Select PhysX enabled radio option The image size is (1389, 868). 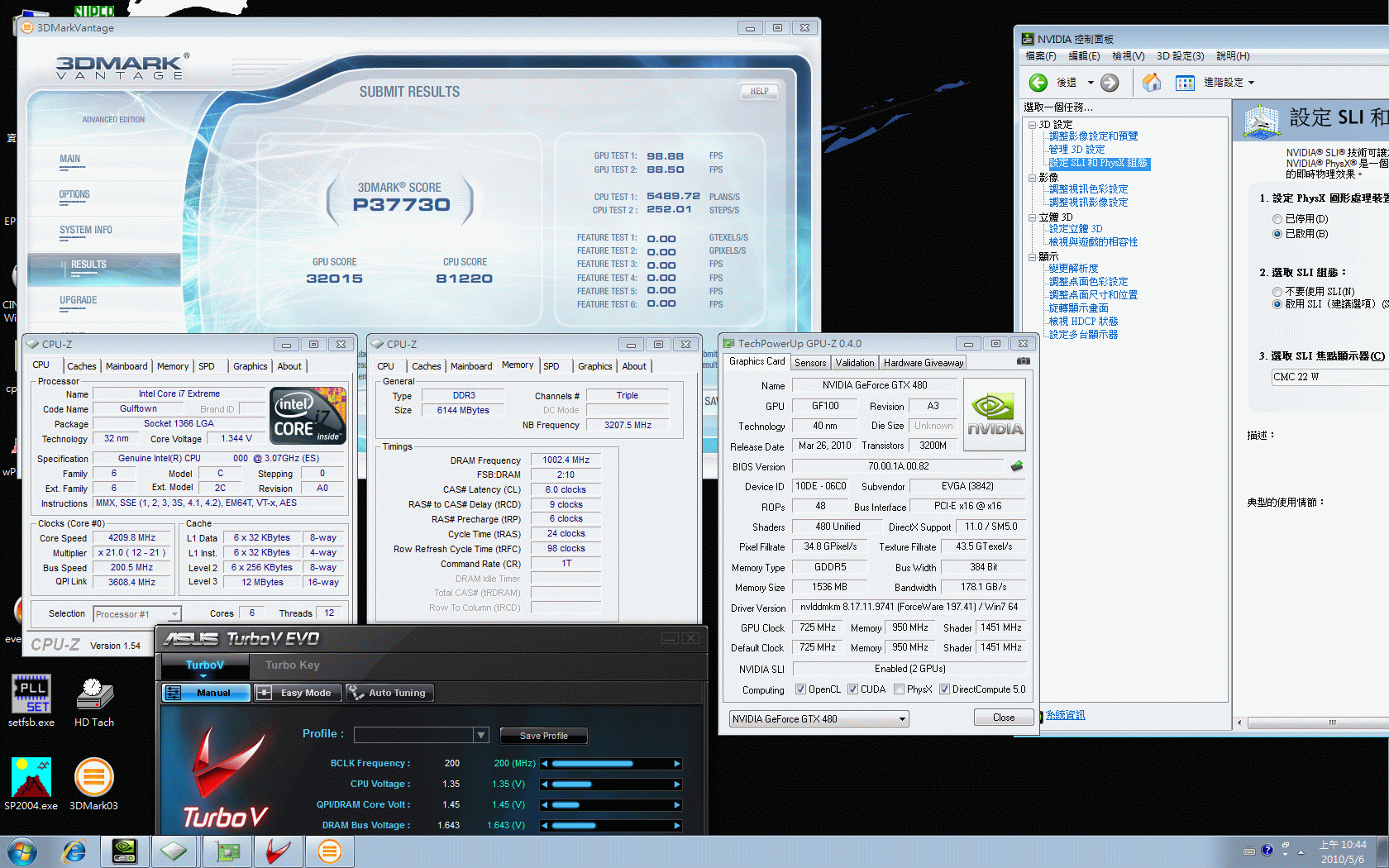click(1277, 234)
